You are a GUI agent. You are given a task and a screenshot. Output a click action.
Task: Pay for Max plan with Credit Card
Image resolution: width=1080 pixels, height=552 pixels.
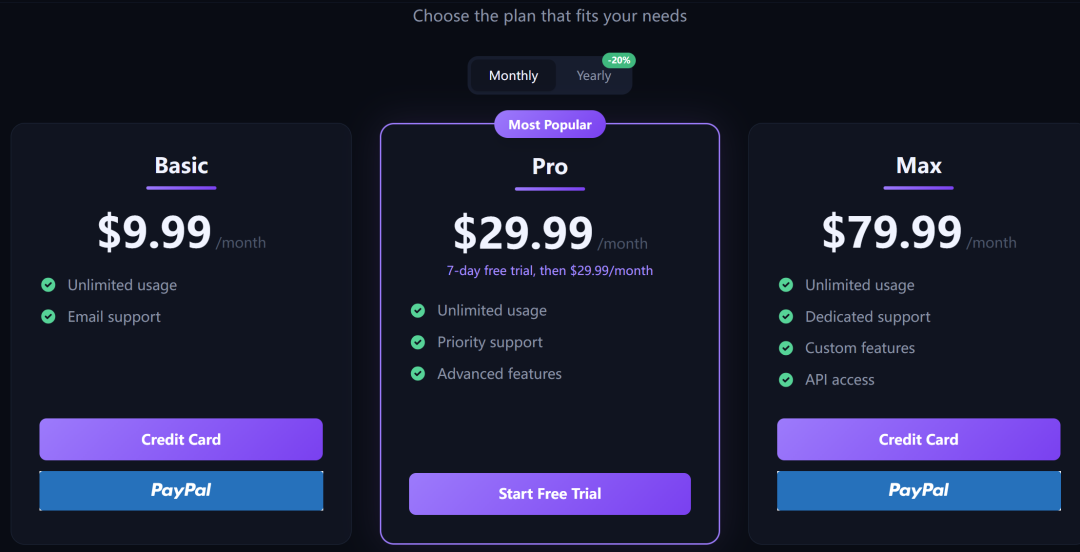pyautogui.click(x=918, y=439)
